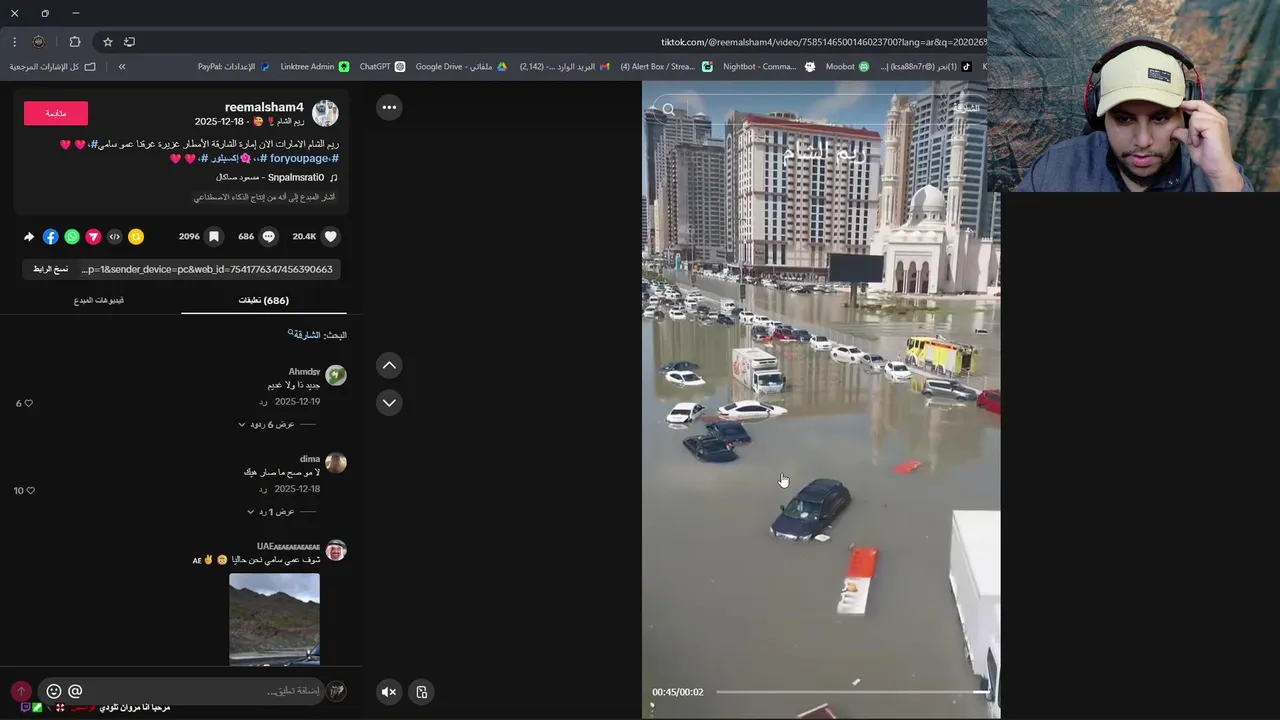Repost using the yellow repost icon
This screenshot has height=720, width=1280.
coord(136,237)
